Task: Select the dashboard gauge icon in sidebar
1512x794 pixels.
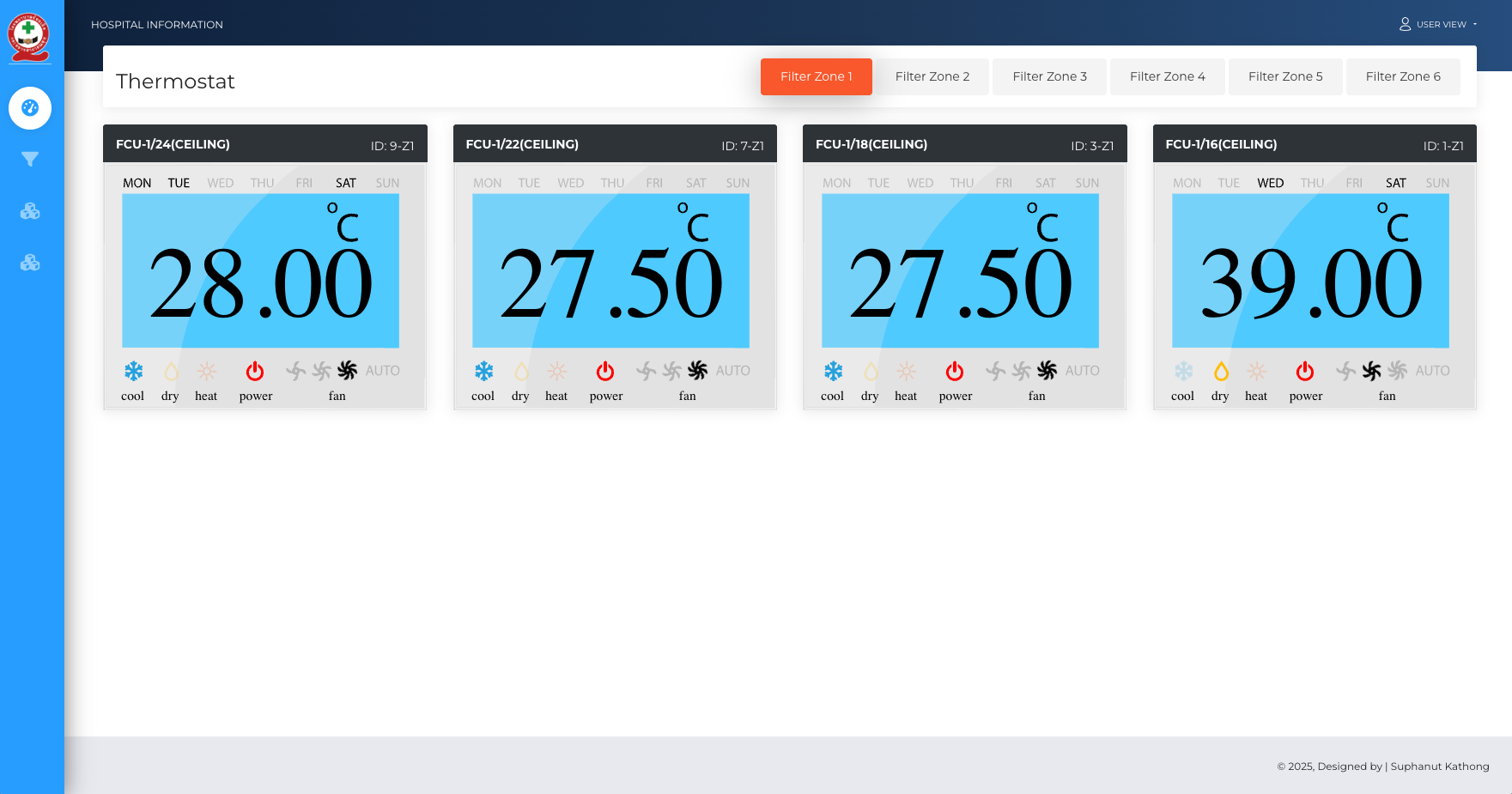Action: 30,108
